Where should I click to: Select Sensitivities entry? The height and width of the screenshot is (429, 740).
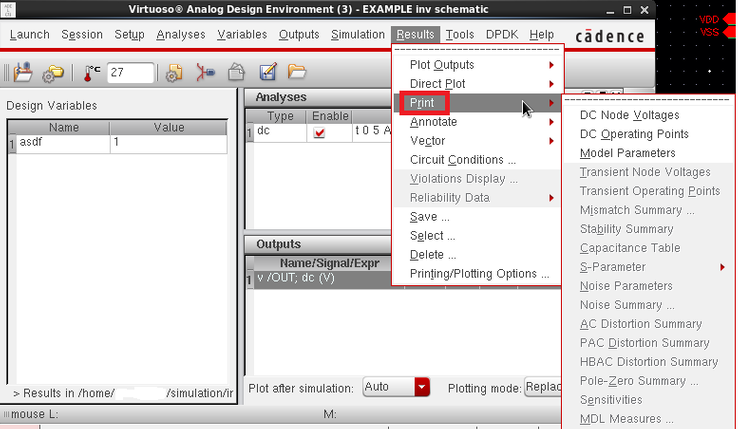click(x=611, y=400)
